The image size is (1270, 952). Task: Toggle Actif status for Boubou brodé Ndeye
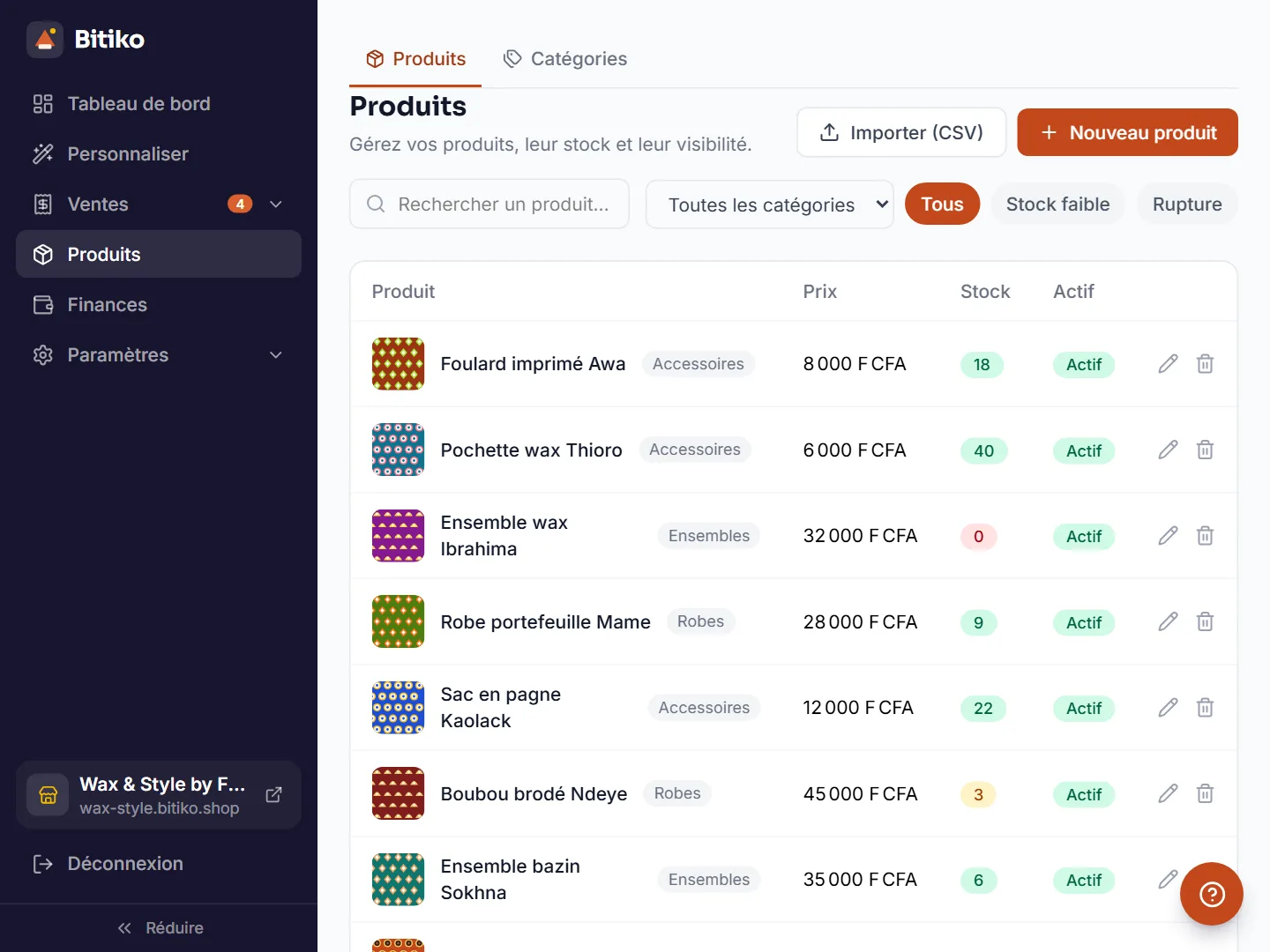(x=1084, y=795)
